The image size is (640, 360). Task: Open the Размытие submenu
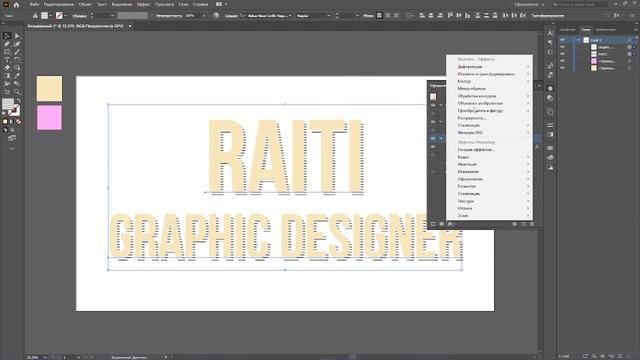pyautogui.click(x=489, y=186)
